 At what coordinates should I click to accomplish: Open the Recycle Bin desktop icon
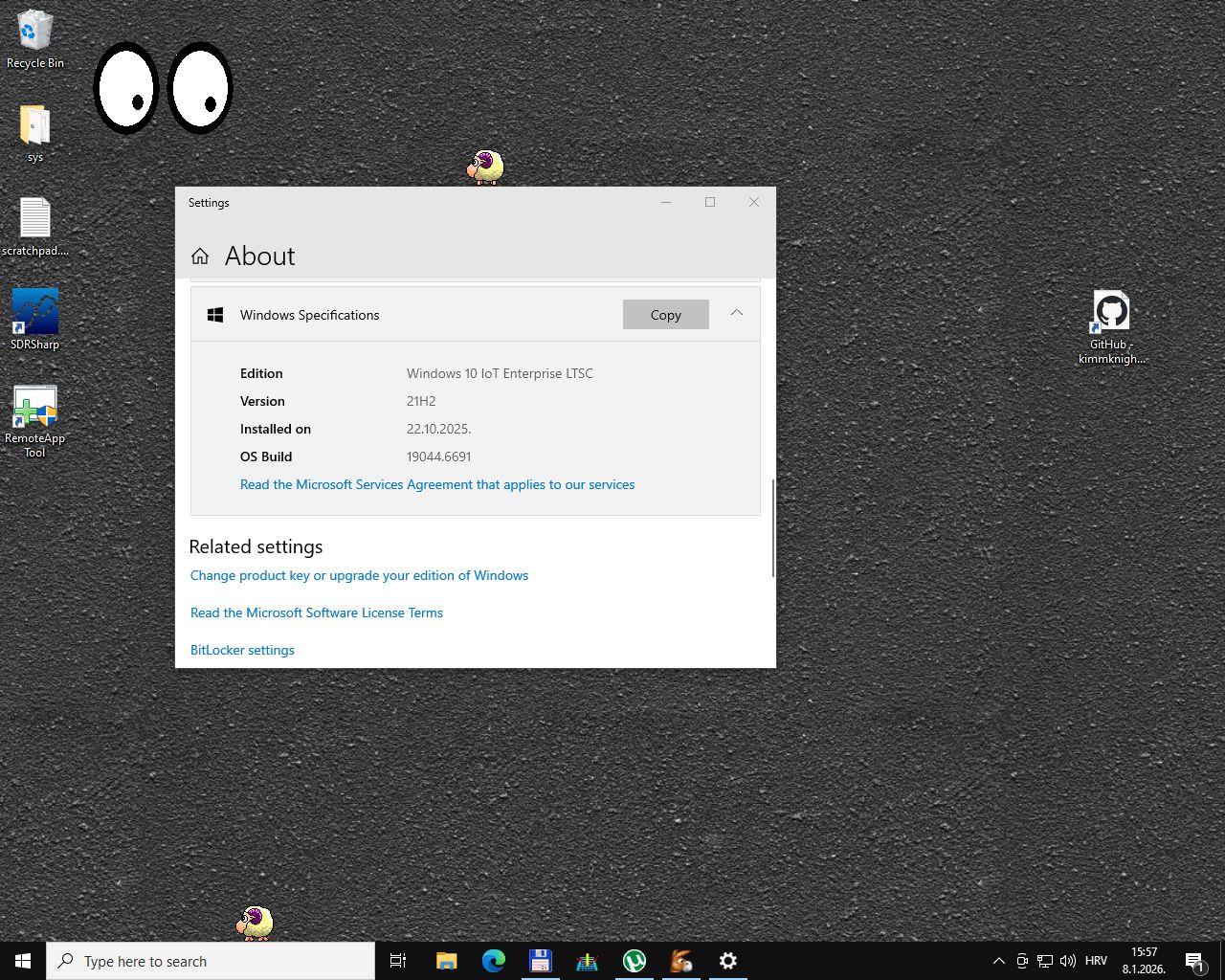[x=34, y=40]
